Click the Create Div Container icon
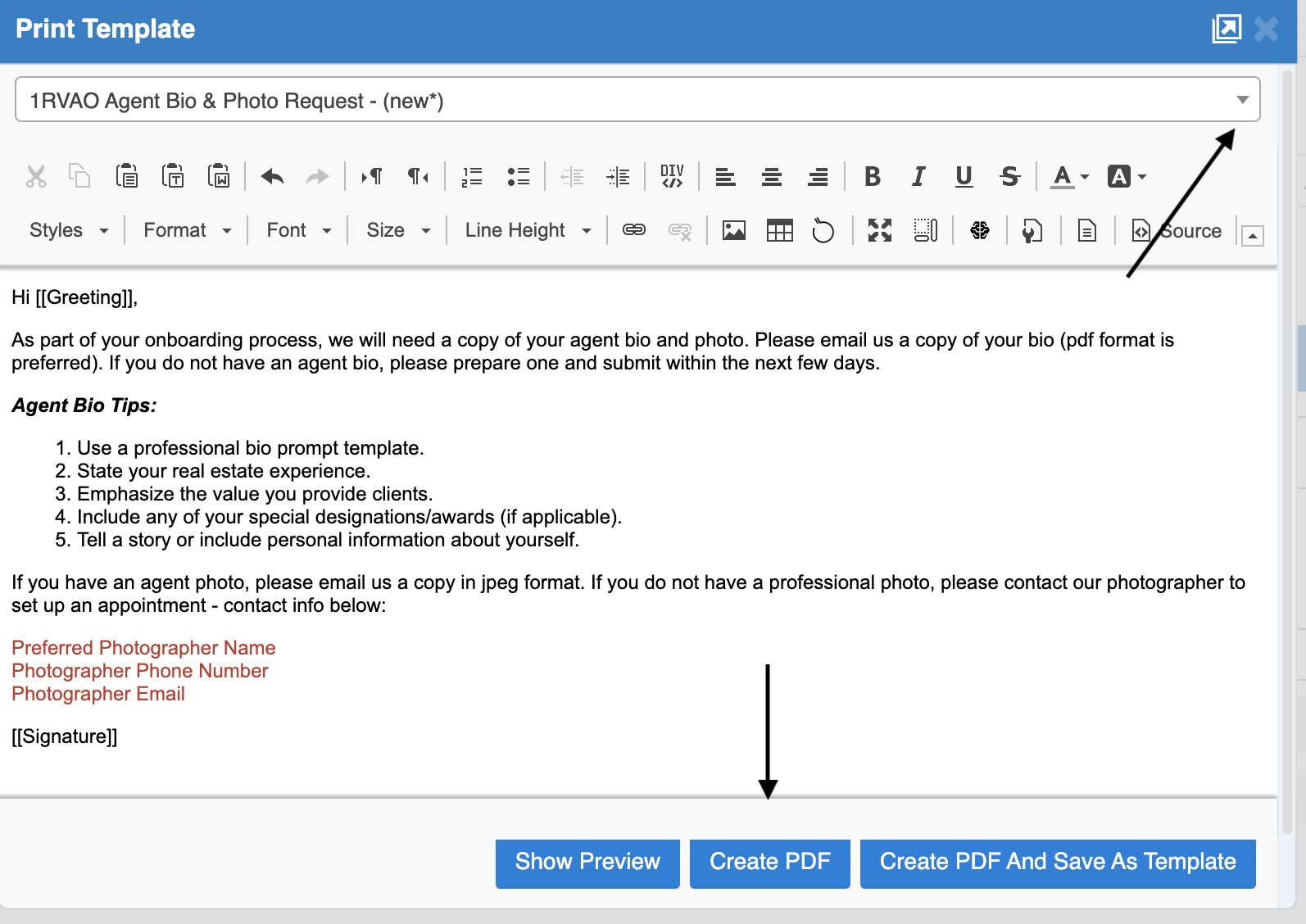 [x=672, y=176]
